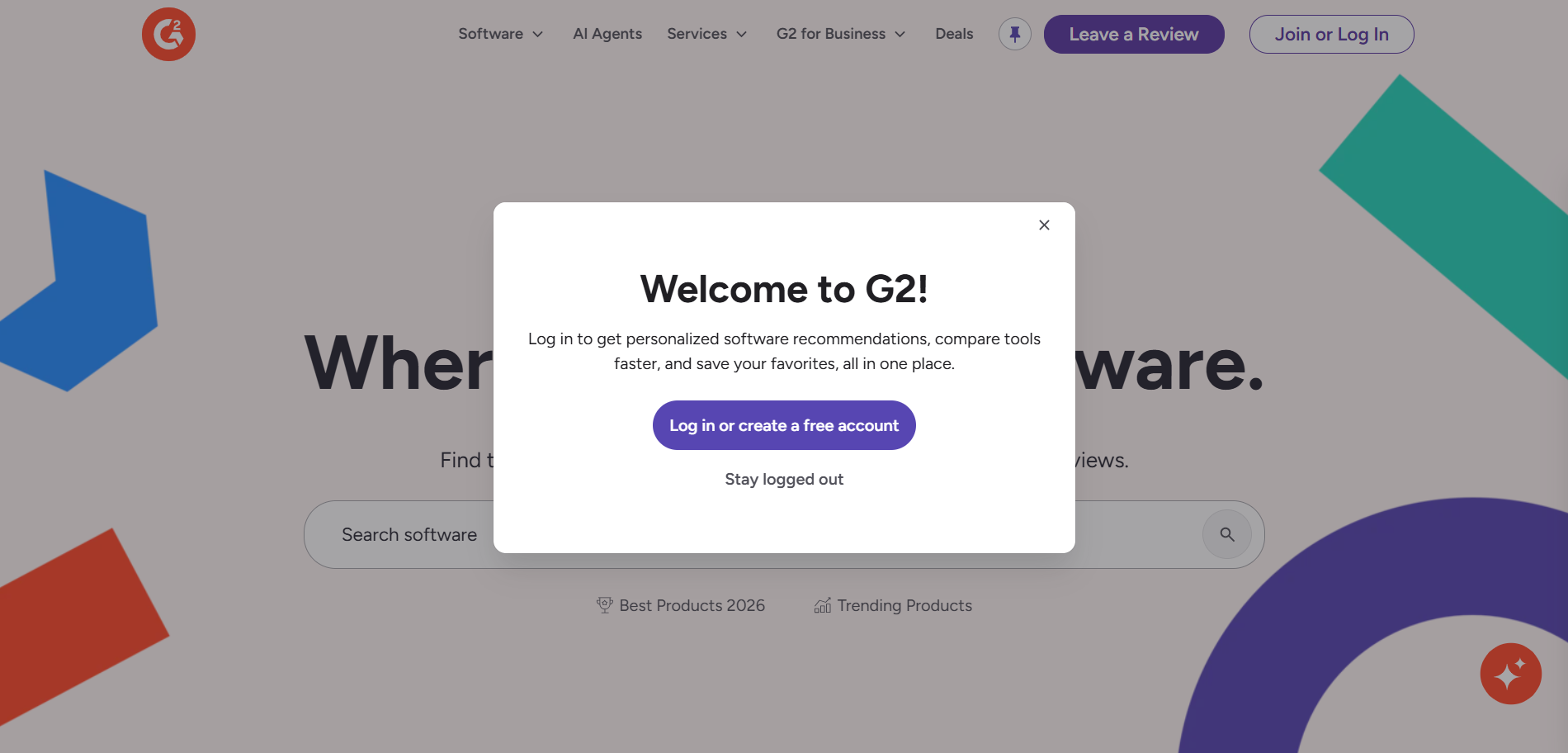This screenshot has width=1568, height=753.
Task: Click the chart icon beside Trending Products
Action: [823, 605]
